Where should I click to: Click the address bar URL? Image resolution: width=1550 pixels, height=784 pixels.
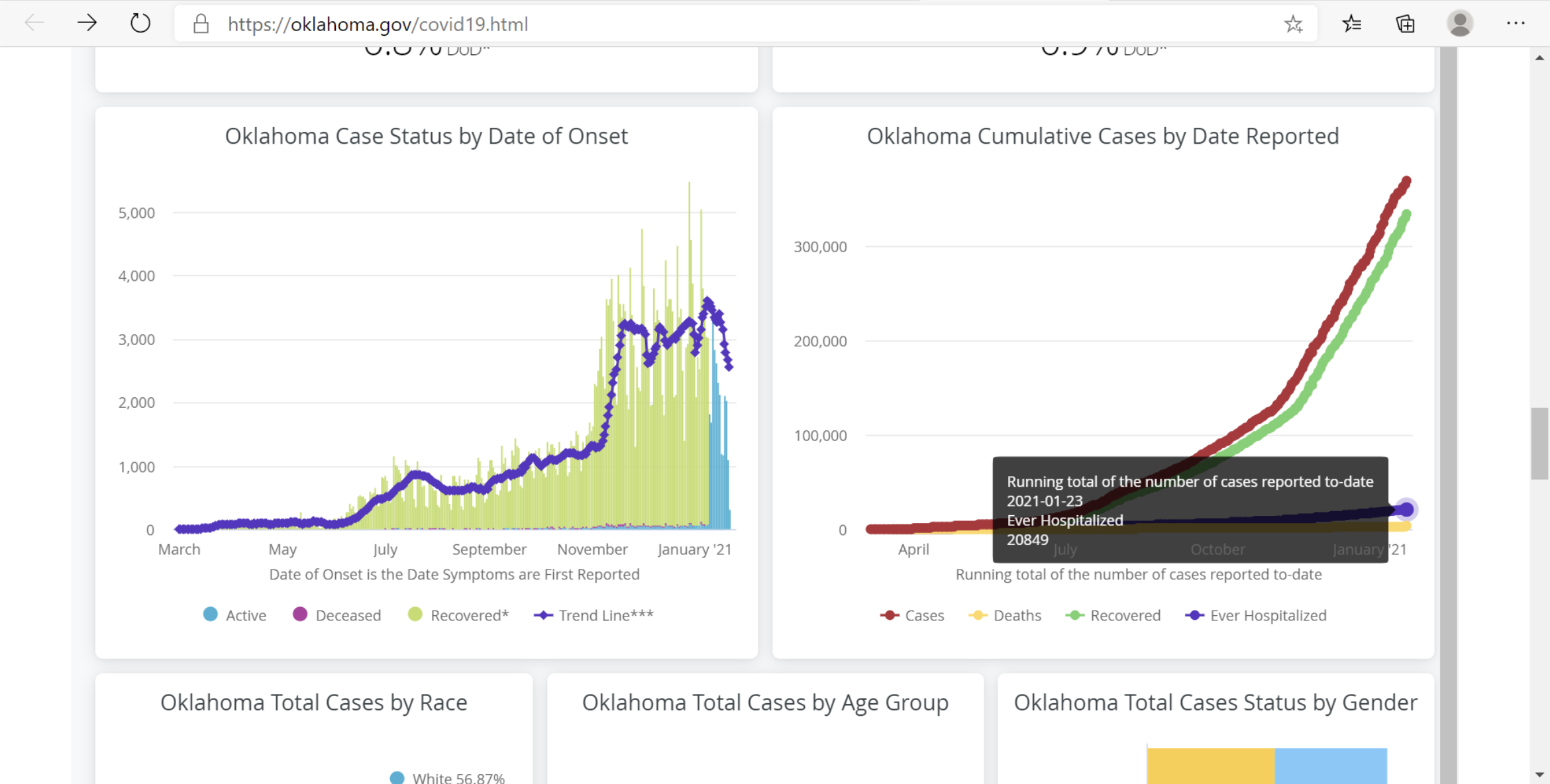point(378,24)
